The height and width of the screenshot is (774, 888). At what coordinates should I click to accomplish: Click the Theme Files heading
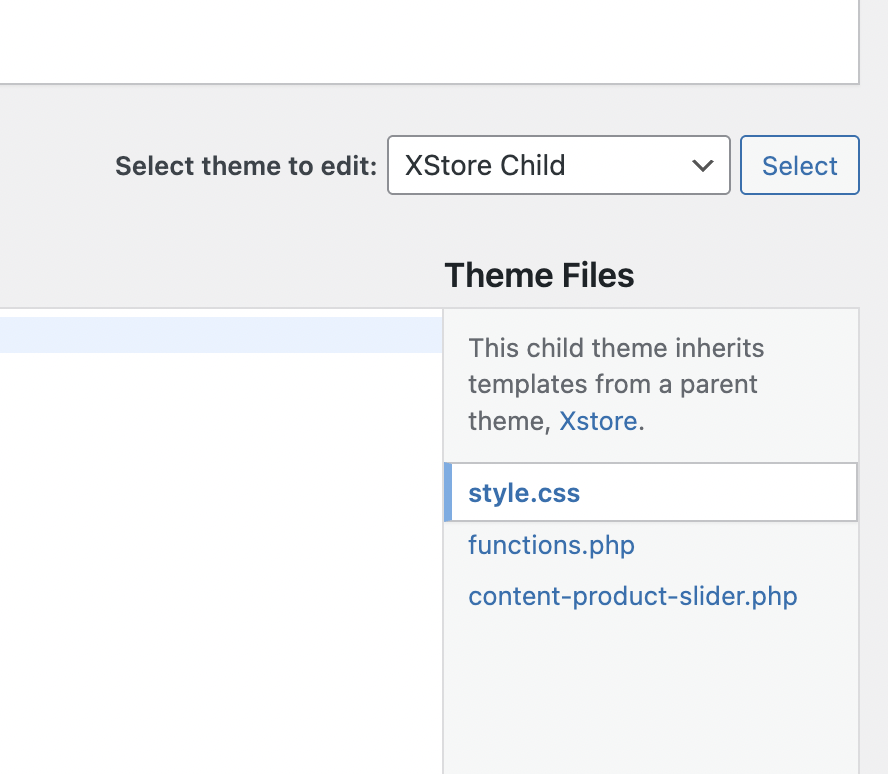click(x=539, y=275)
